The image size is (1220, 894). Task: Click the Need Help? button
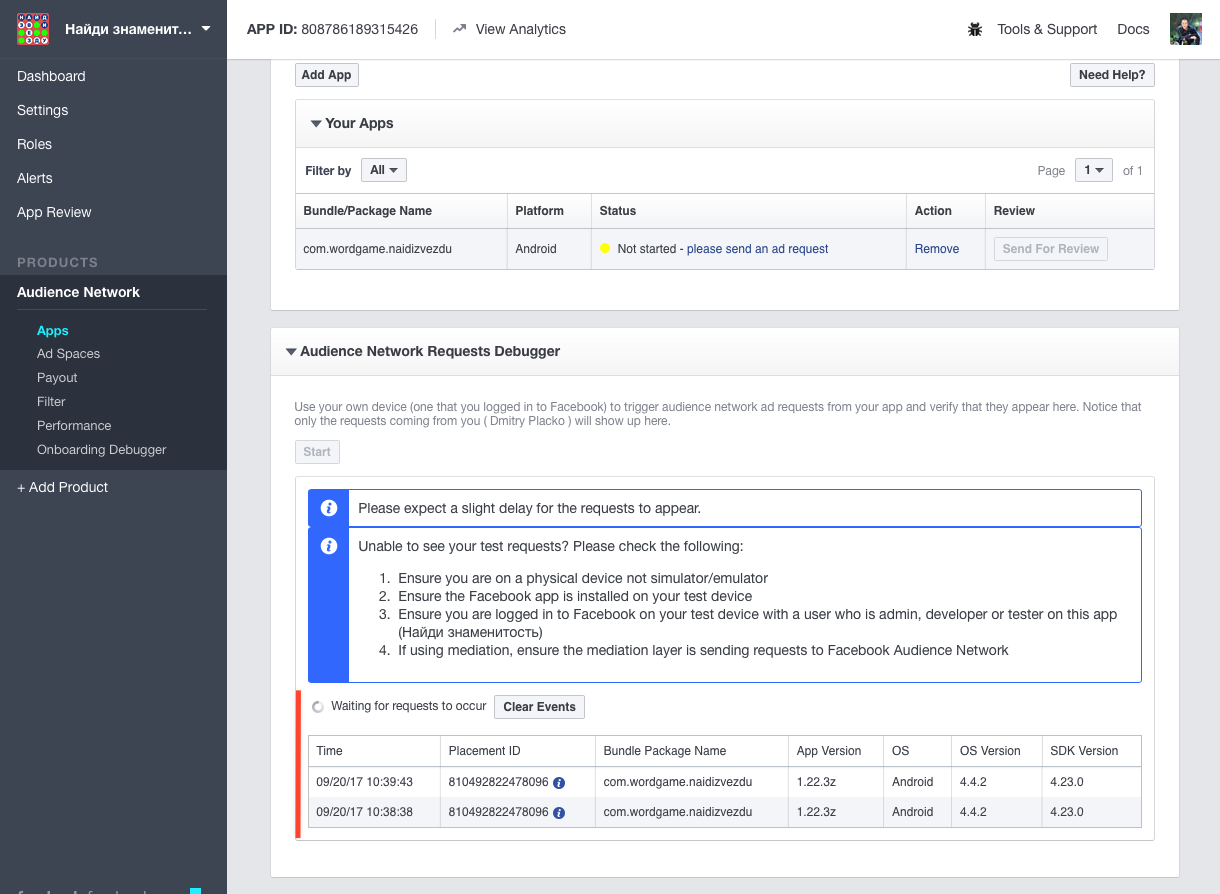click(x=1112, y=75)
